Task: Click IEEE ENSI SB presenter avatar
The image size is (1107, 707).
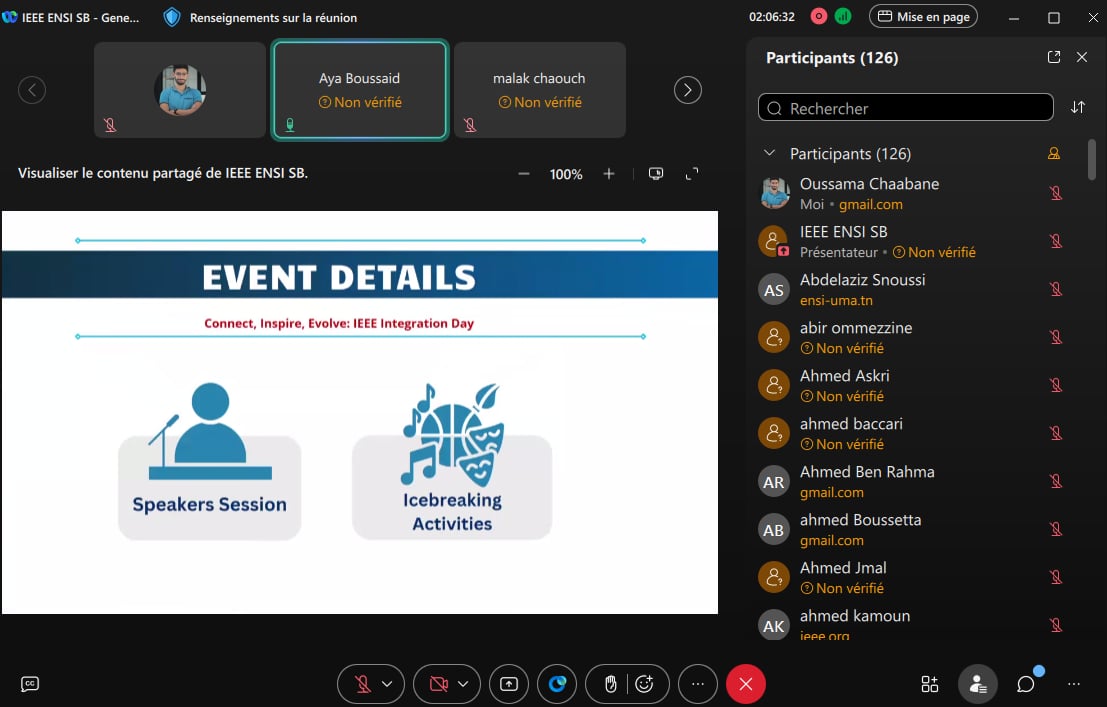Action: click(x=774, y=241)
